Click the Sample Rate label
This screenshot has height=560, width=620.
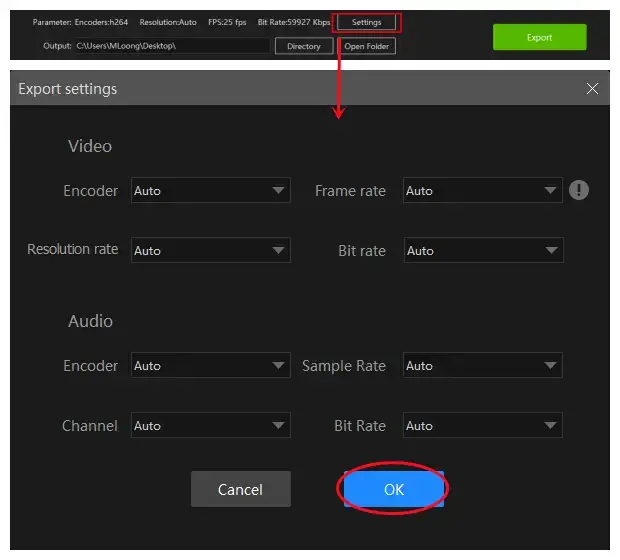click(344, 366)
